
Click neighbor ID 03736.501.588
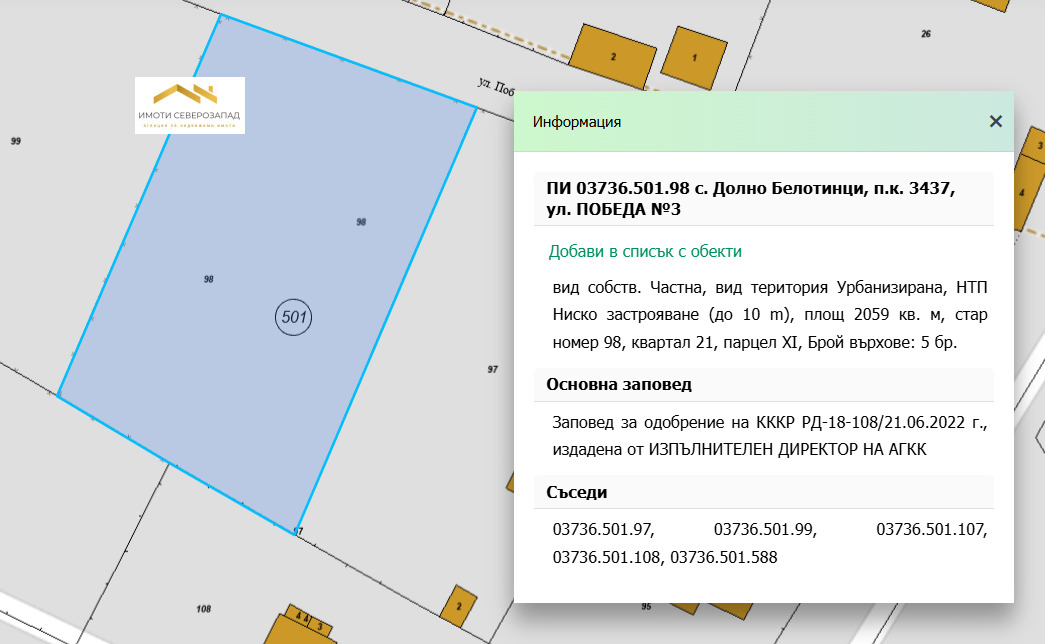tap(723, 556)
